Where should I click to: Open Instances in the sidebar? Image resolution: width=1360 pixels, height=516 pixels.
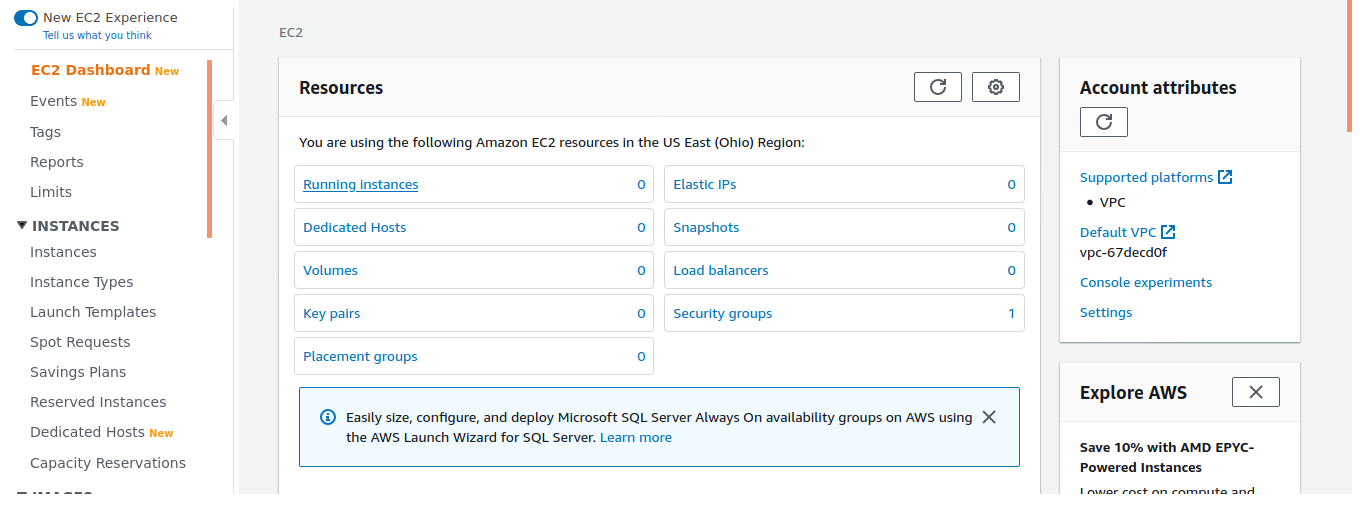63,252
